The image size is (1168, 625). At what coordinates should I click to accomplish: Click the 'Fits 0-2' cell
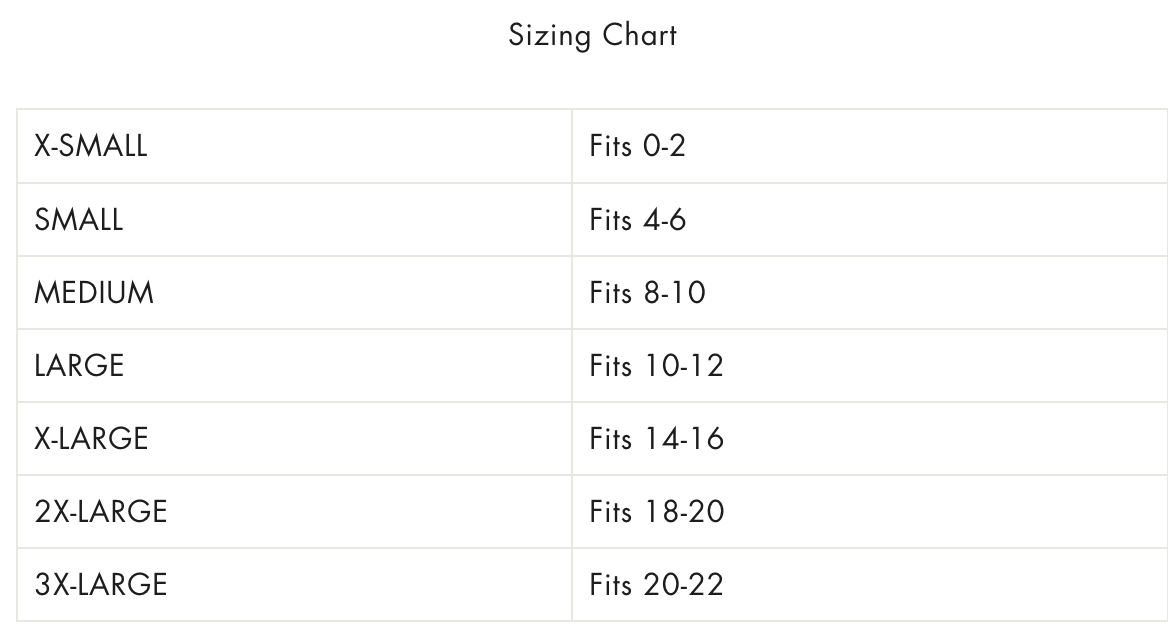(x=637, y=146)
